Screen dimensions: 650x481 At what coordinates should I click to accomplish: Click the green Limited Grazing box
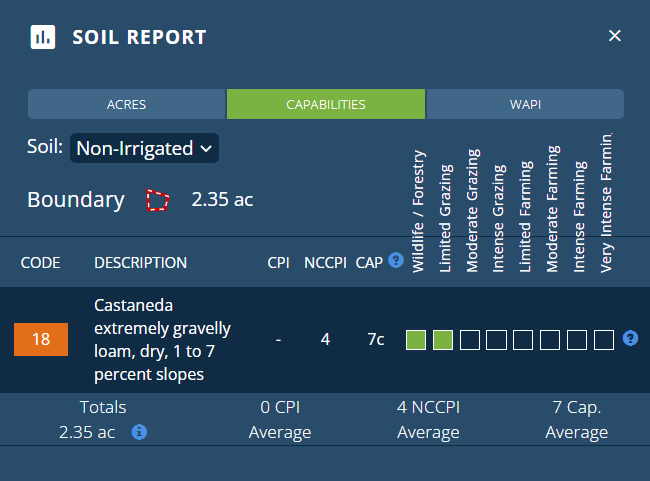pos(443,340)
